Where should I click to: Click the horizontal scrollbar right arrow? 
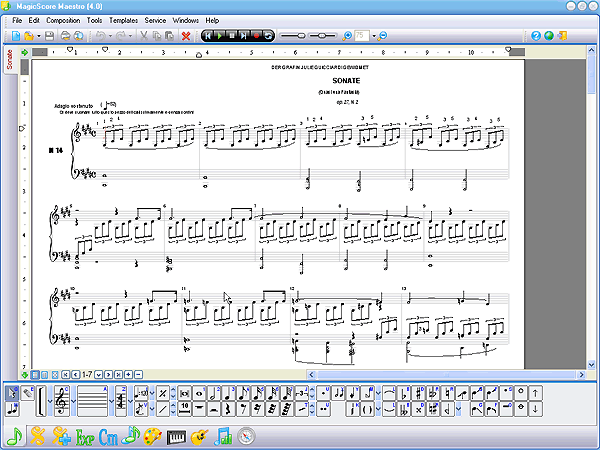pyautogui.click(x=581, y=375)
